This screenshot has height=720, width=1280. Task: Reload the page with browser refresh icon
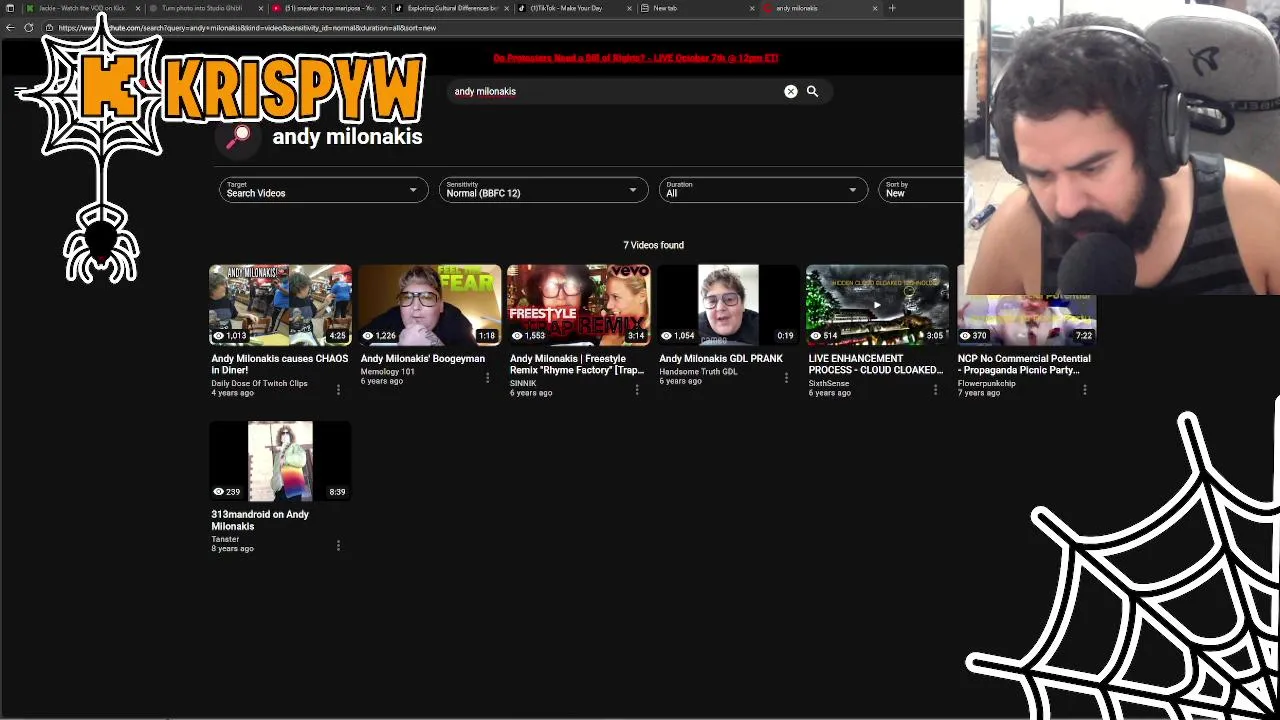pyautogui.click(x=28, y=27)
